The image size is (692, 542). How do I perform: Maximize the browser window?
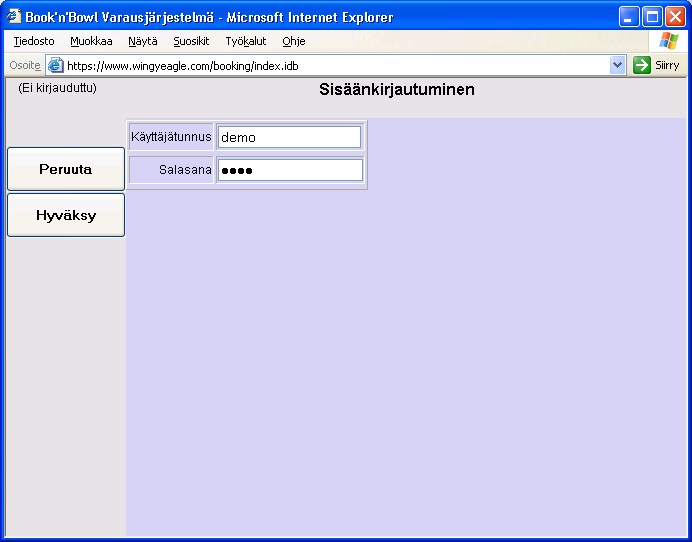(652, 17)
